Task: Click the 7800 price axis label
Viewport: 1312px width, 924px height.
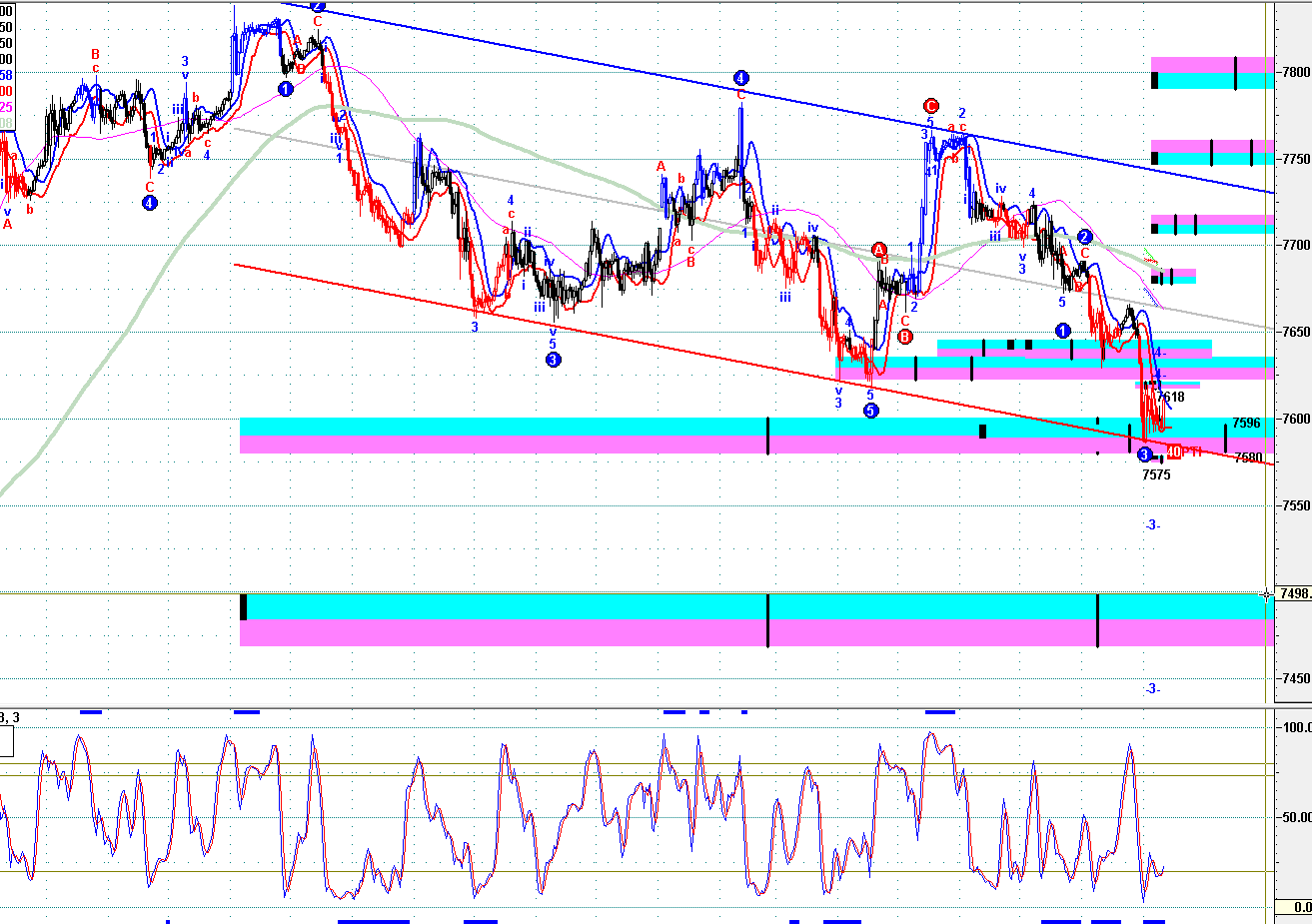Action: coord(1296,72)
